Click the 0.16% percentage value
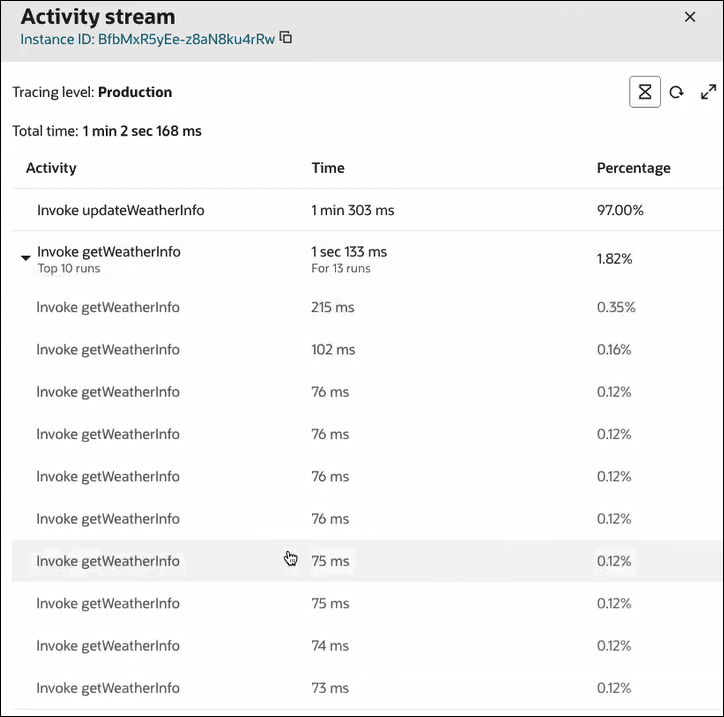 click(614, 349)
